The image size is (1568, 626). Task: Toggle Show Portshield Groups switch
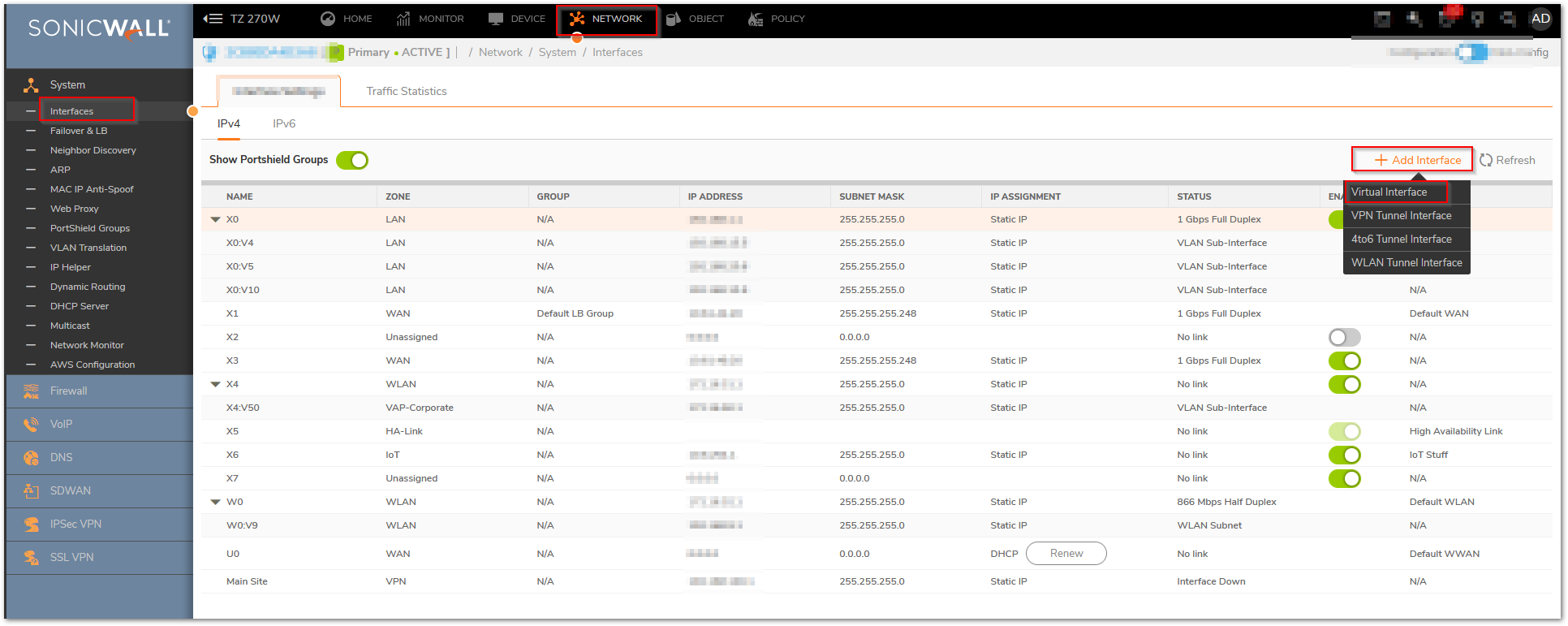352,160
